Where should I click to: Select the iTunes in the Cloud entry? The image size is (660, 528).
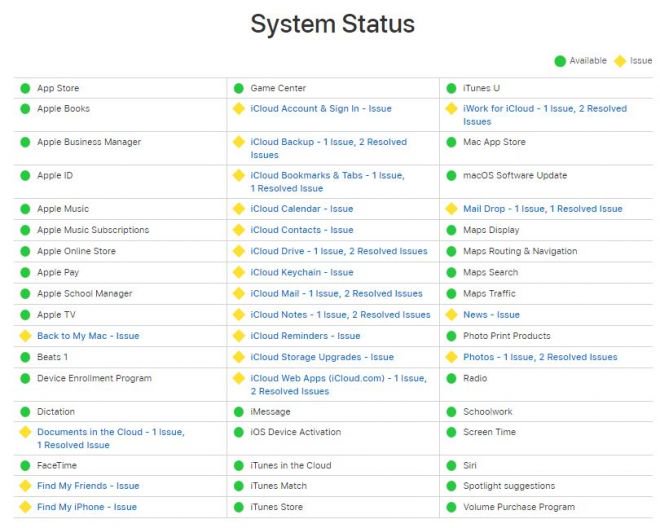coord(290,465)
